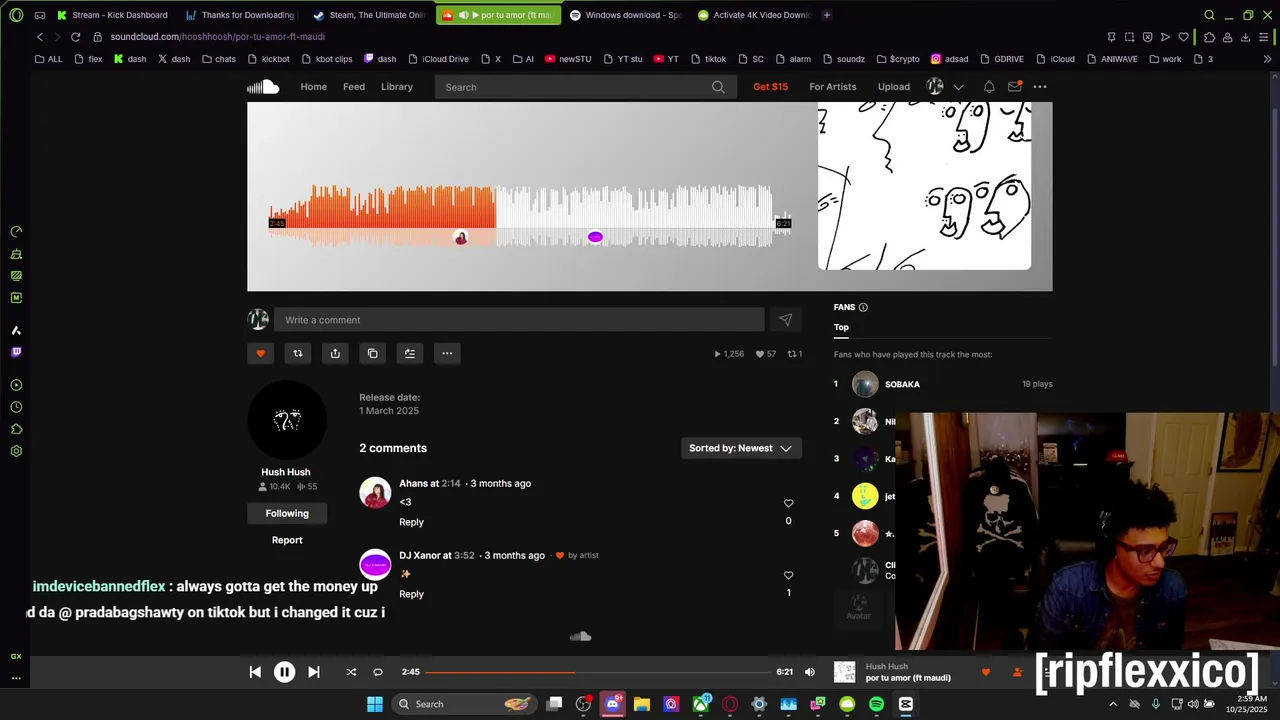Send comment with paper plane icon
1280x720 pixels.
click(785, 320)
